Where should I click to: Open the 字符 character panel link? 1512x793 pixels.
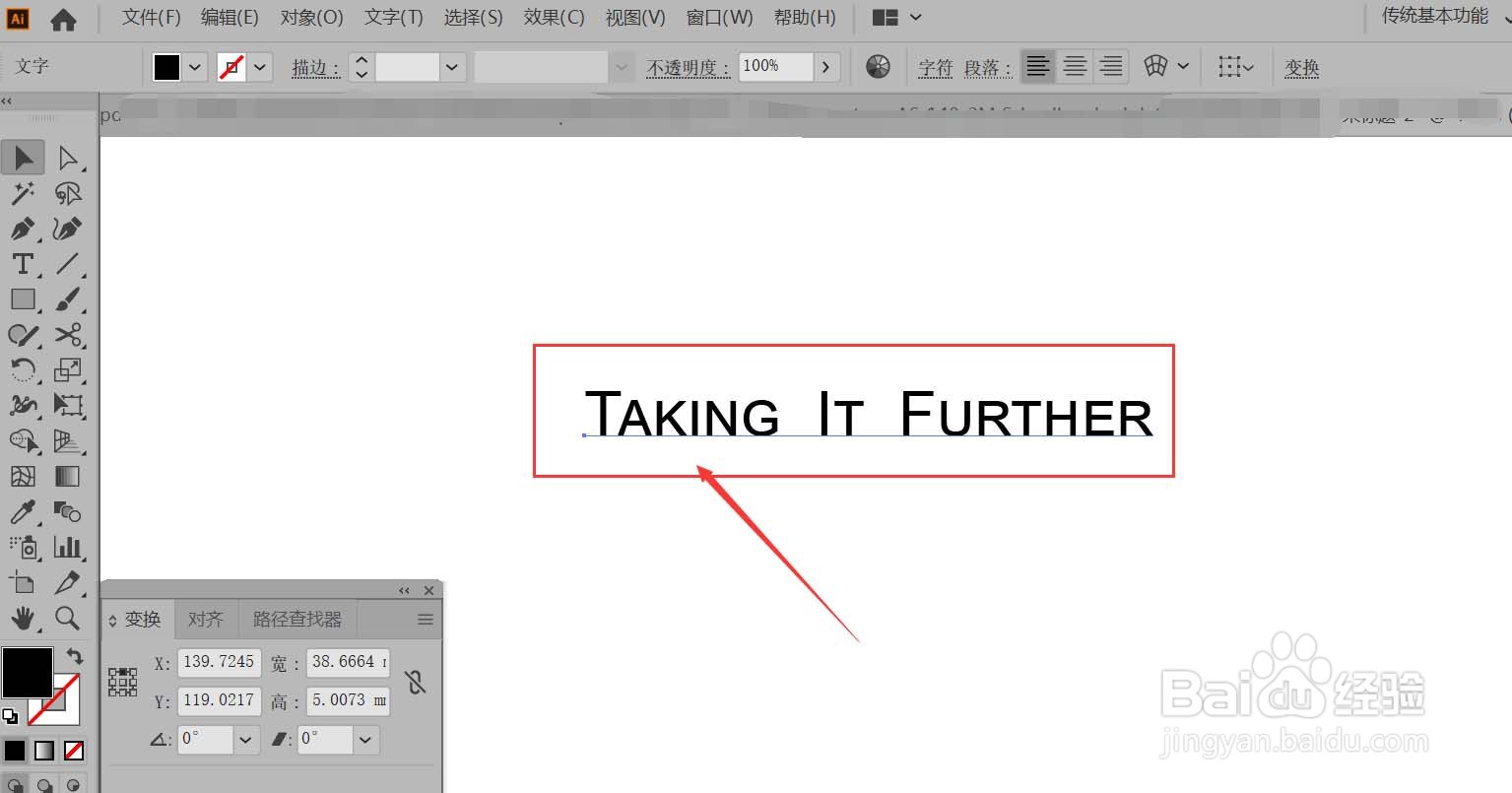pos(935,68)
